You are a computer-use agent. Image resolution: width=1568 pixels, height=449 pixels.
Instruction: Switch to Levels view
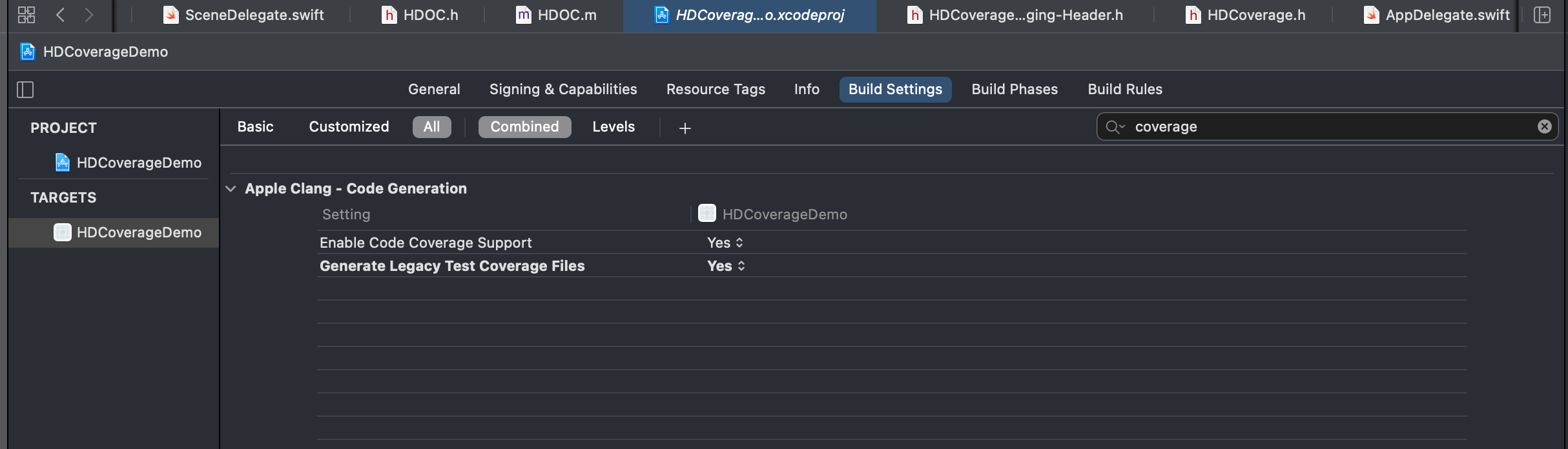614,127
